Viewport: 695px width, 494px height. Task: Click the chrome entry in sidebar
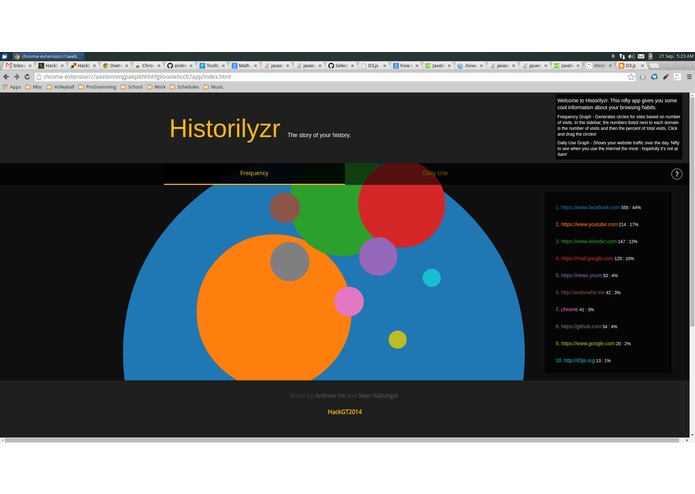[x=569, y=309]
